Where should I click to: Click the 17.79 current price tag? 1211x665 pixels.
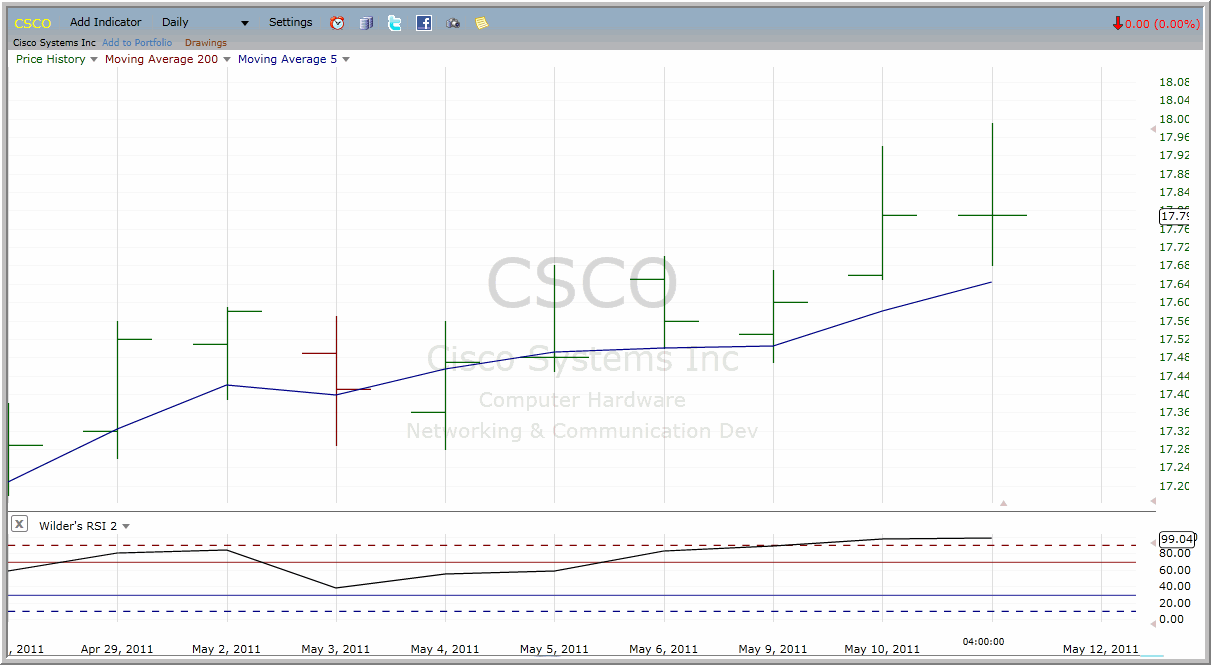1174,216
